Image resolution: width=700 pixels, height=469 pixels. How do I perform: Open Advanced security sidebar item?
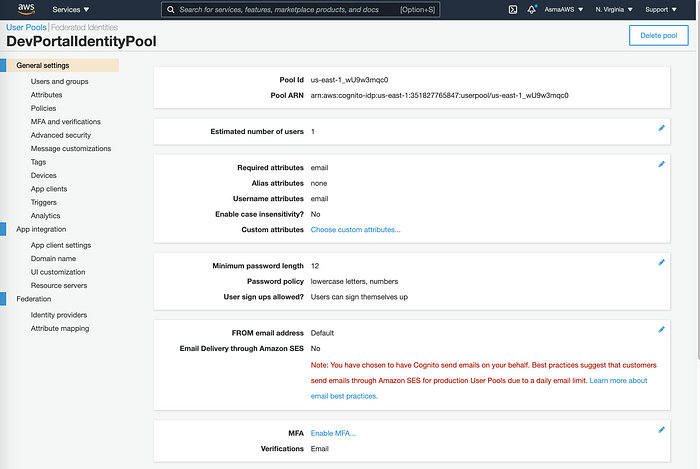61,135
